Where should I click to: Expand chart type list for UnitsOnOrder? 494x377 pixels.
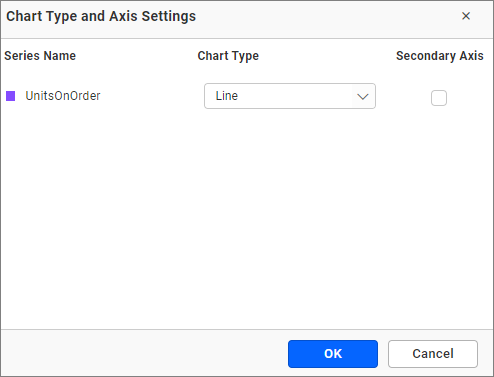[x=290, y=96]
